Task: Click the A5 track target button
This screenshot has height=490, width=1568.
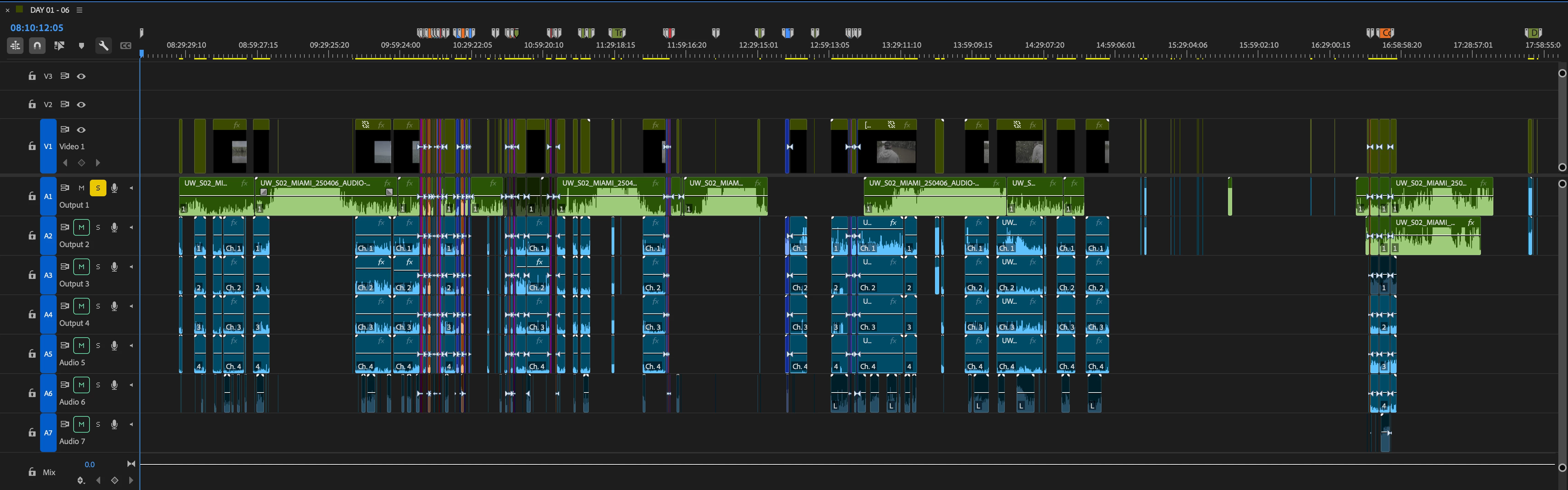Action: (48, 354)
